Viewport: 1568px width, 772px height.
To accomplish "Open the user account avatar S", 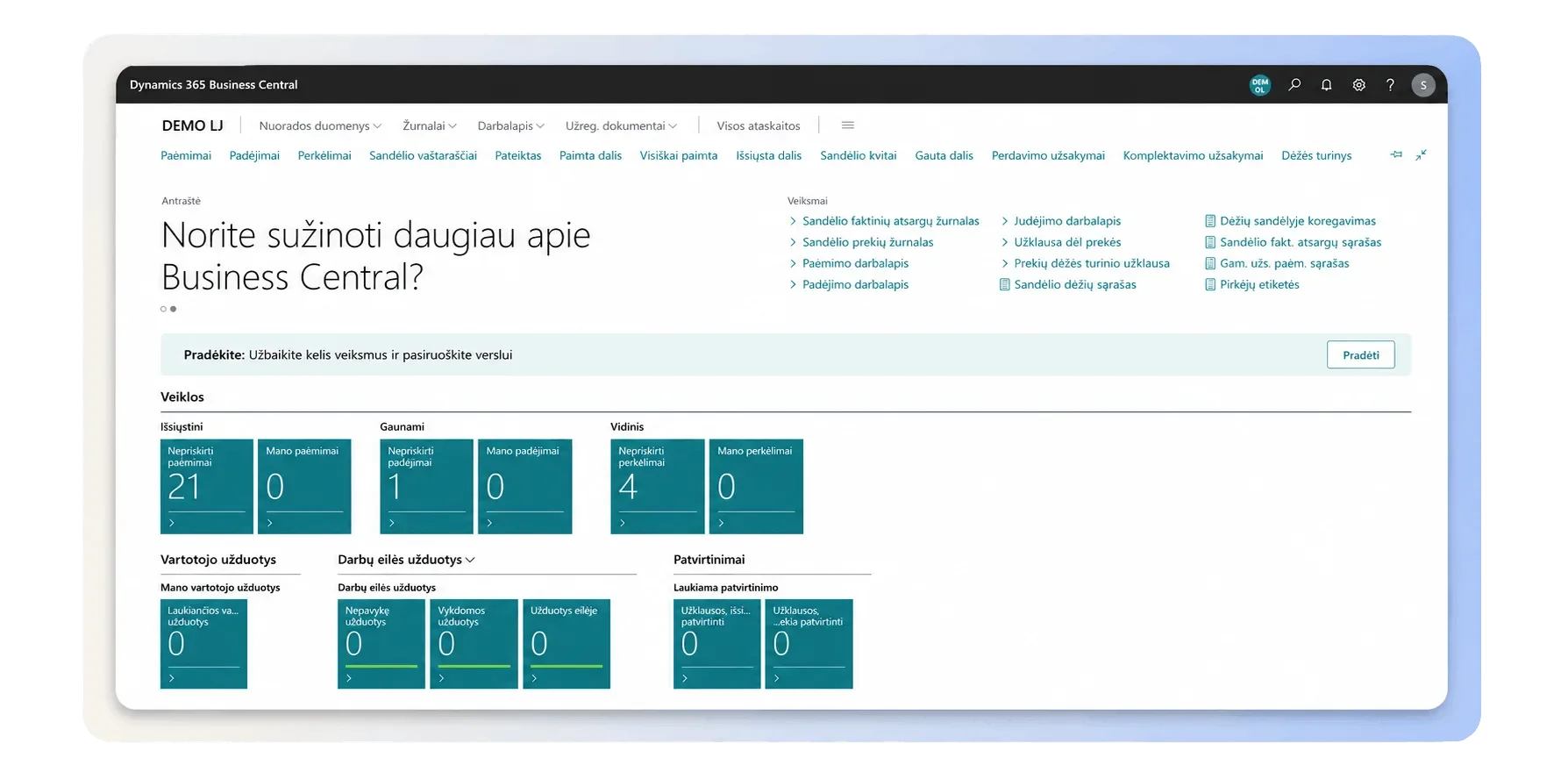I will (x=1423, y=85).
